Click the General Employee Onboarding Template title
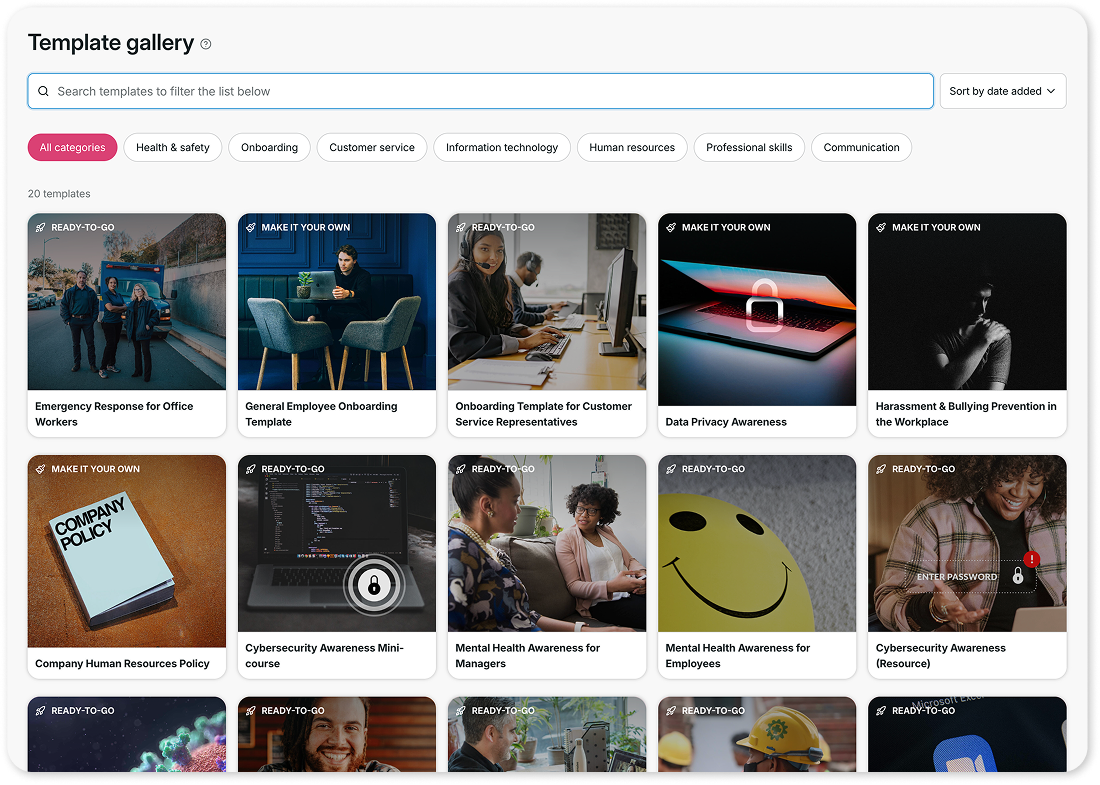1100x785 pixels. point(321,414)
